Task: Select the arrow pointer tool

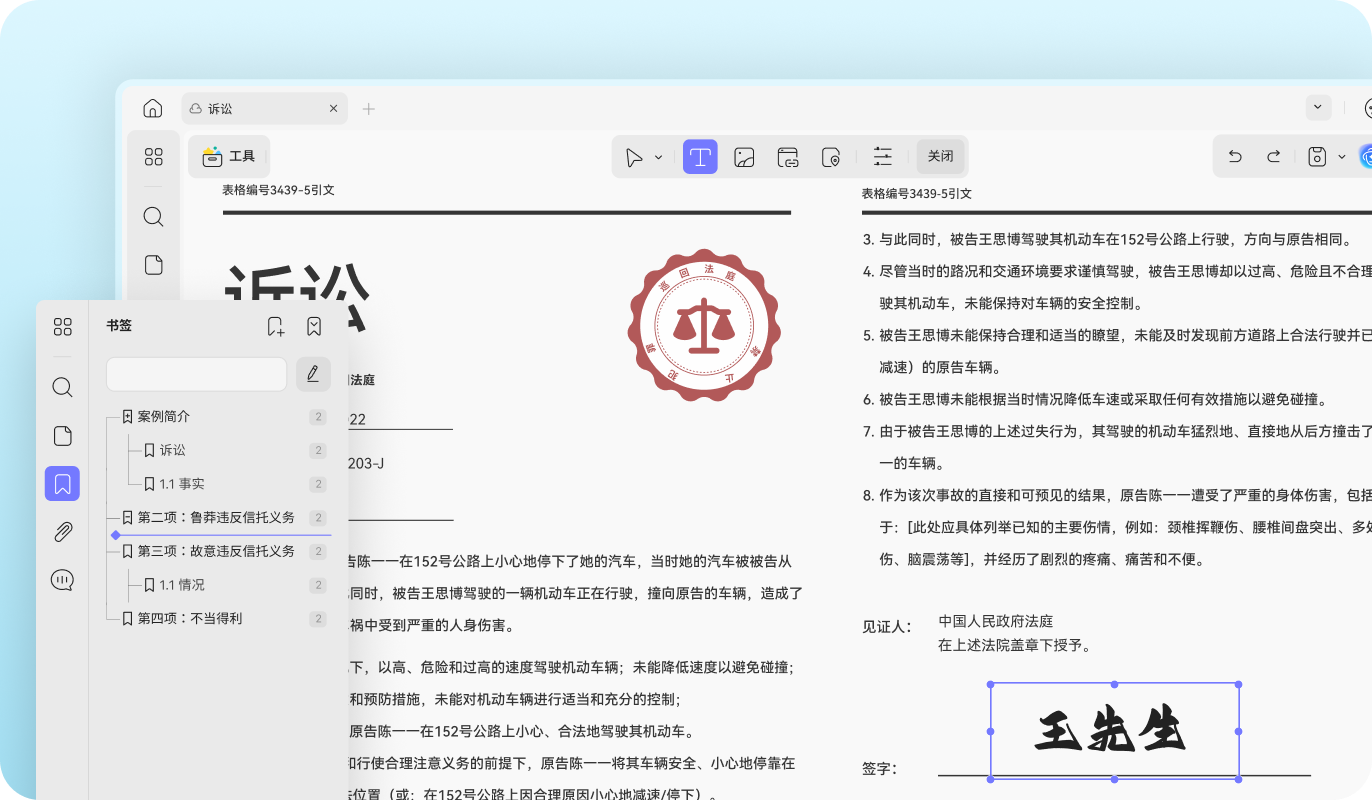Action: tap(634, 157)
